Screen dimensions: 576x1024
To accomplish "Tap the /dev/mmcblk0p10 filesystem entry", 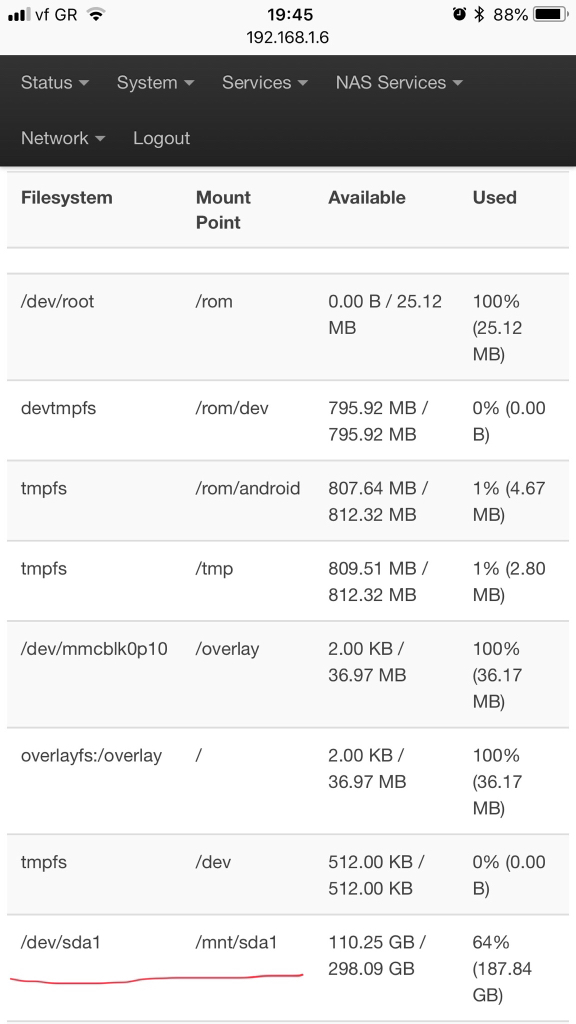I will [x=94, y=649].
